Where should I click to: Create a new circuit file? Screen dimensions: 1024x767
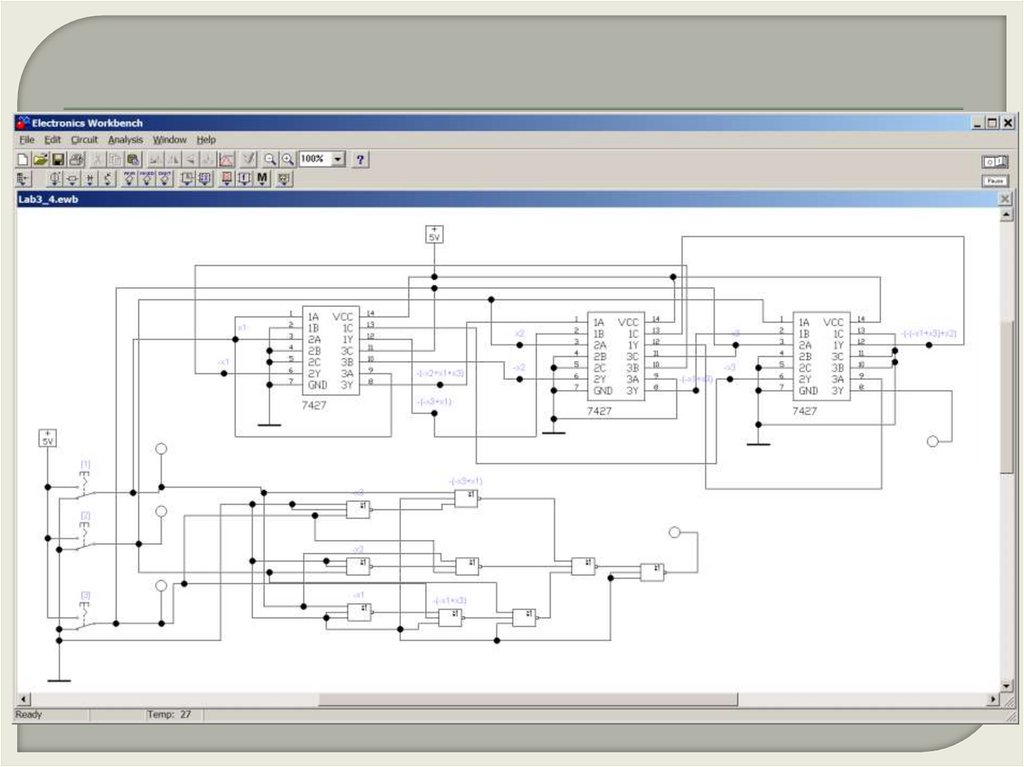coord(22,159)
